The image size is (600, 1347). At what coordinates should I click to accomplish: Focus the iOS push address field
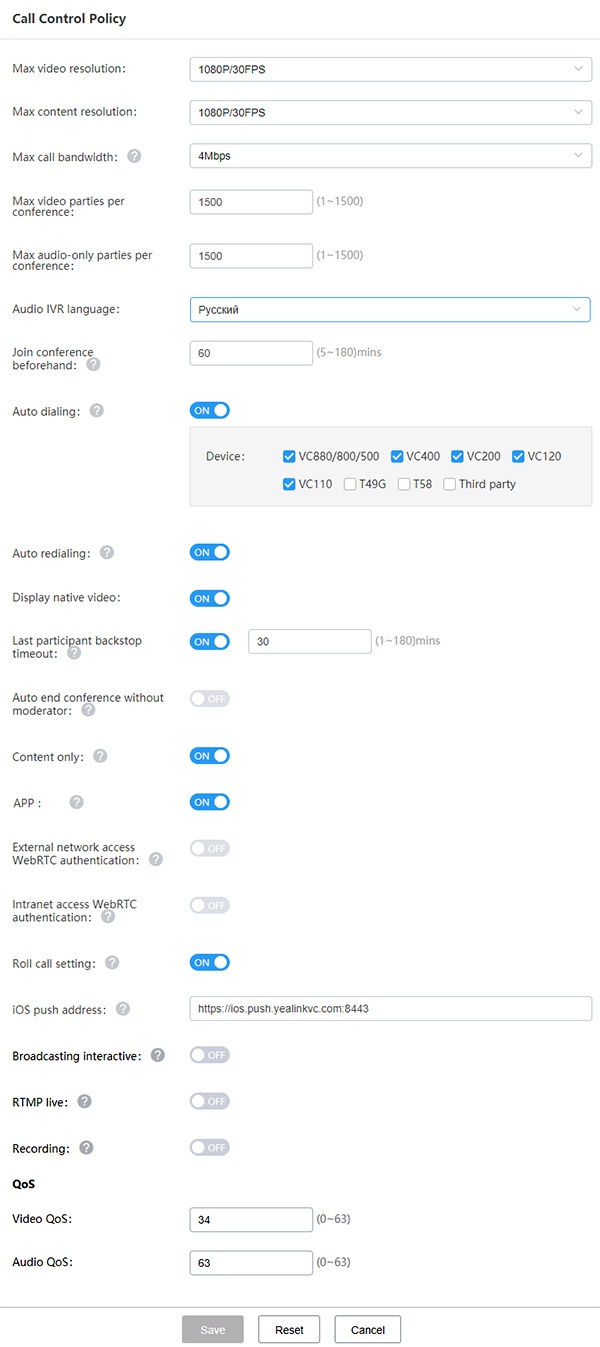coord(390,1009)
